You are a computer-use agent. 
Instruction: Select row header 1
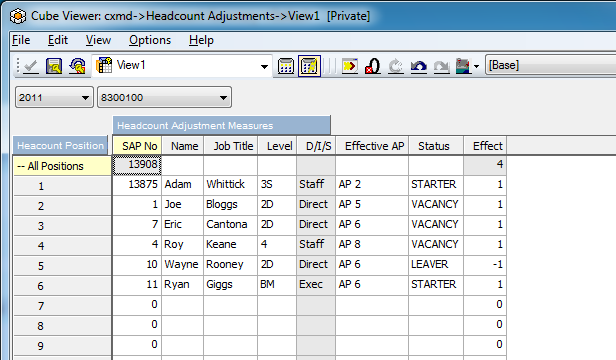62,186
